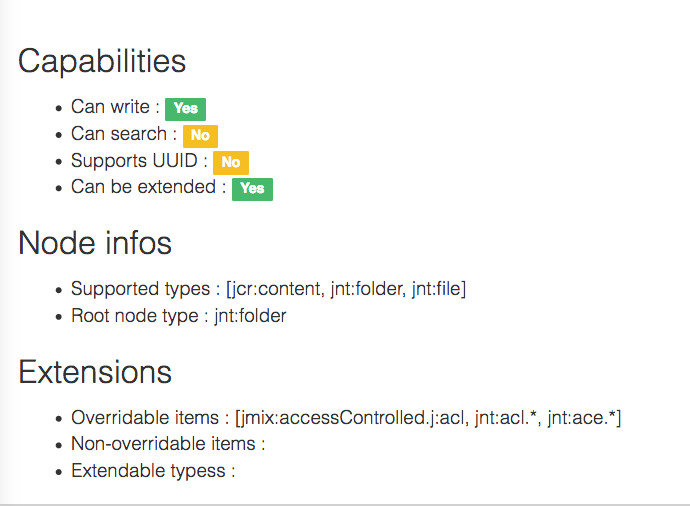Click the Capabilities heading
The image size is (690, 506).
click(x=102, y=61)
